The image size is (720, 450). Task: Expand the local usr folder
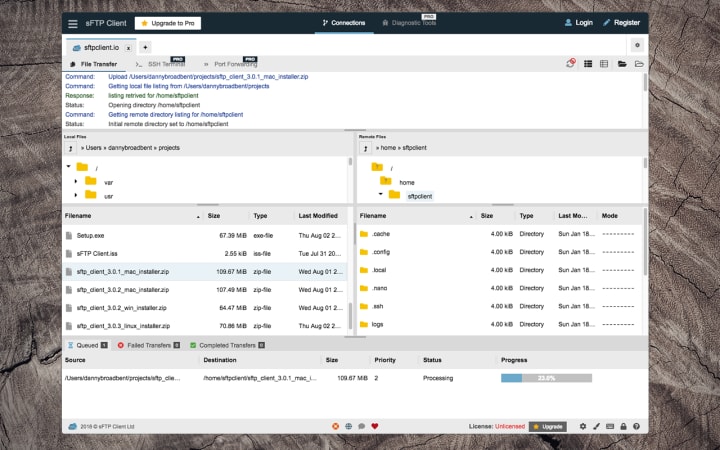click(76, 195)
